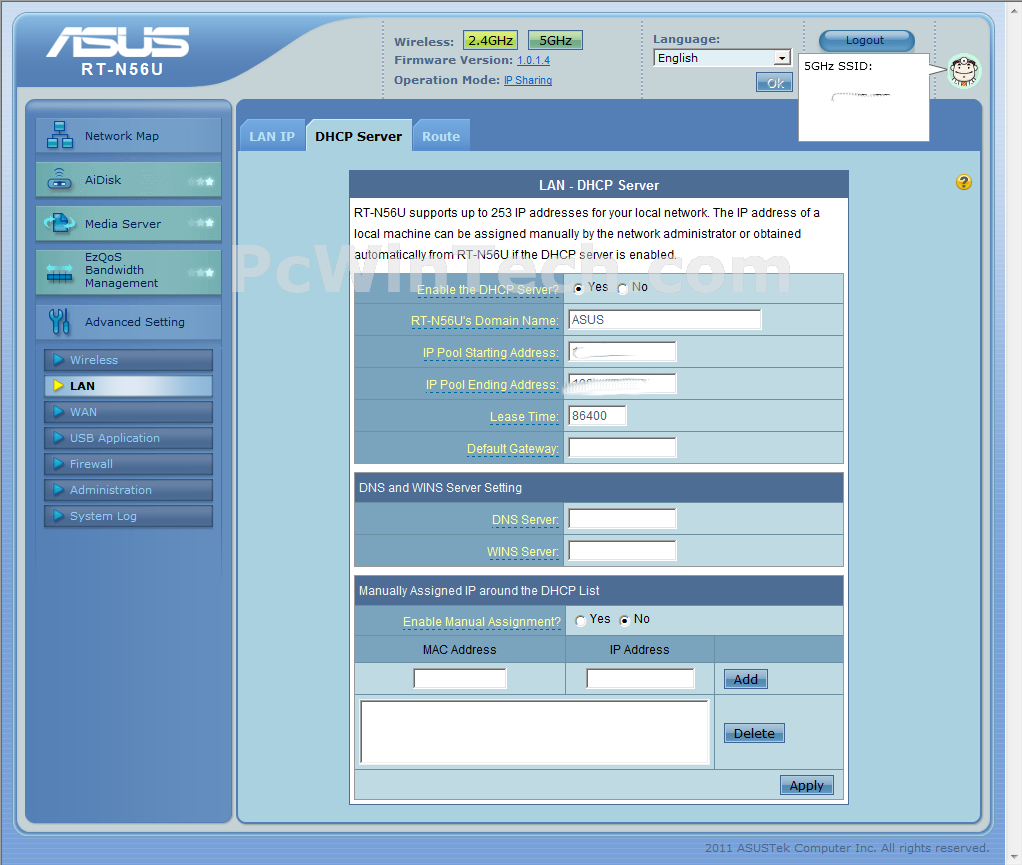This screenshot has width=1022, height=865.
Task: Focus the IP Pool Ending Address field
Action: pos(622,383)
